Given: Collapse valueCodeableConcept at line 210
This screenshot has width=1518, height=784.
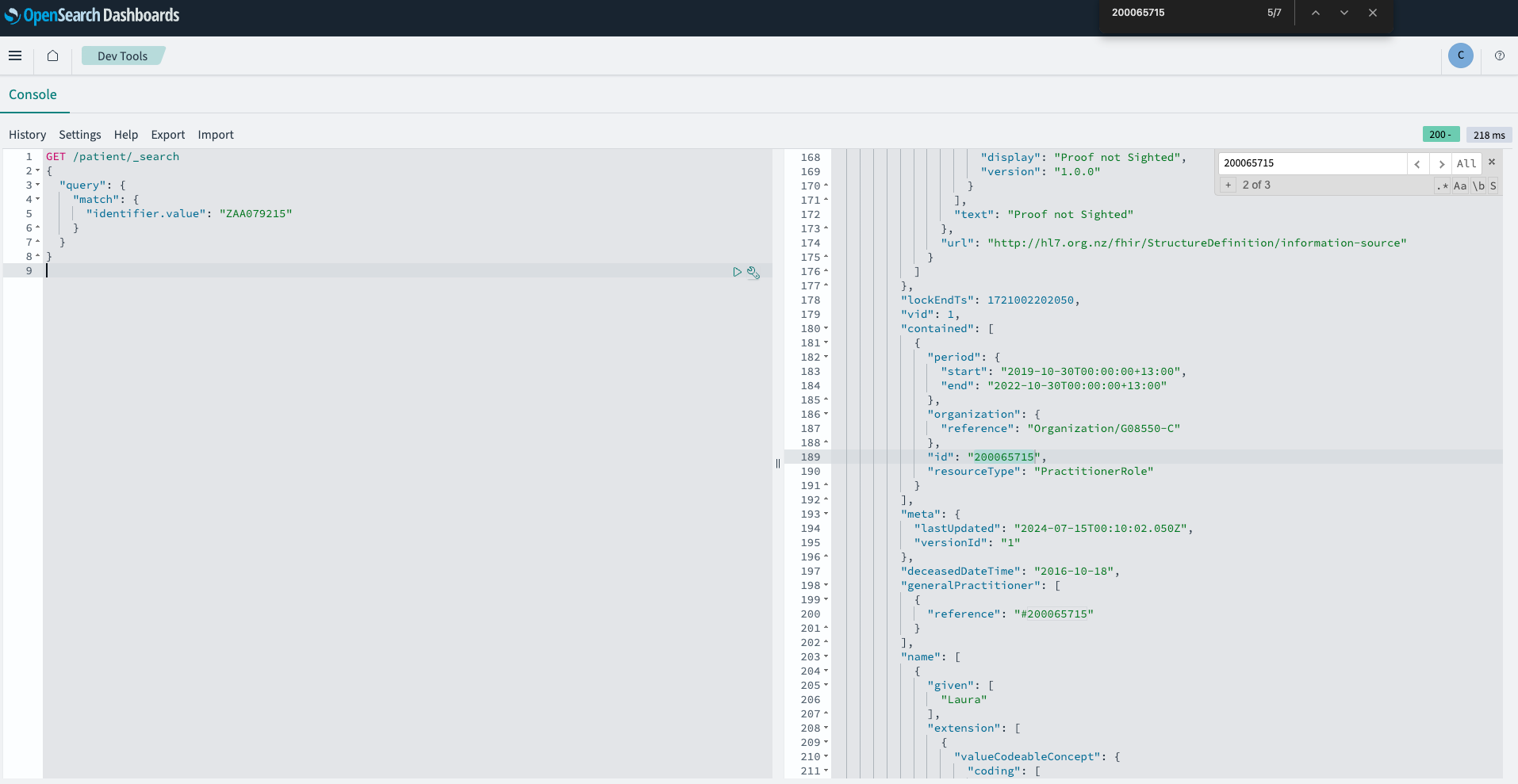Looking at the screenshot, I should click(x=826, y=757).
